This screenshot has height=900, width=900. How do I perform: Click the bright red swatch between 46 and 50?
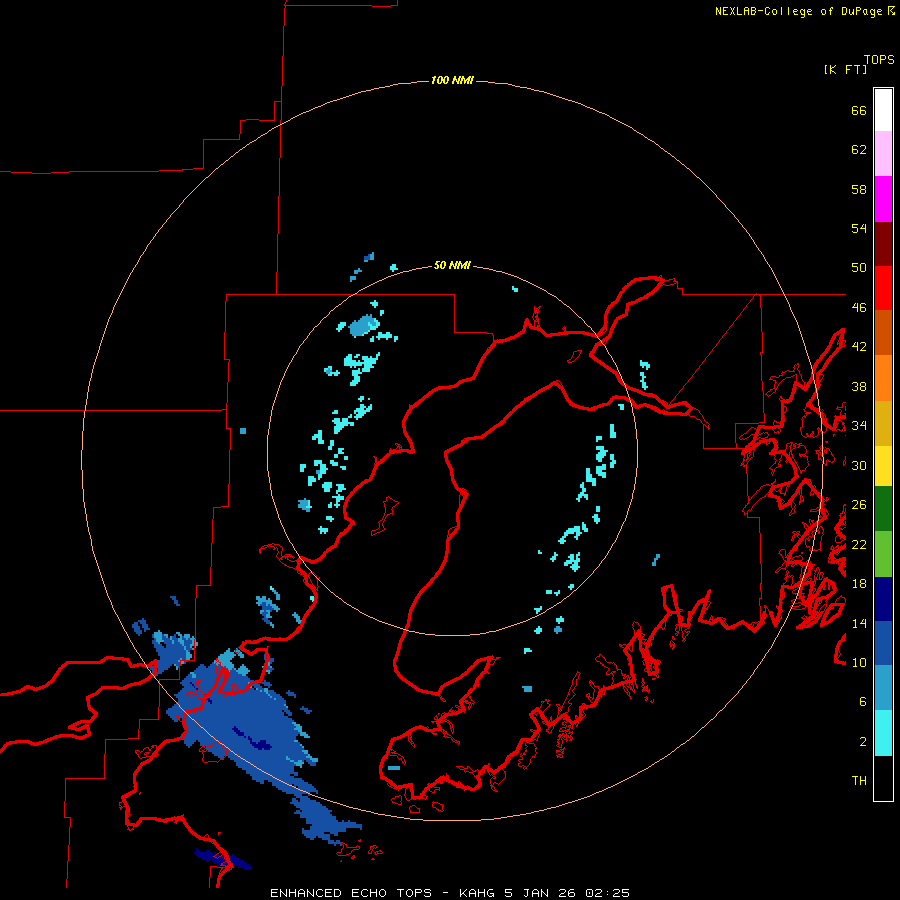[x=883, y=288]
